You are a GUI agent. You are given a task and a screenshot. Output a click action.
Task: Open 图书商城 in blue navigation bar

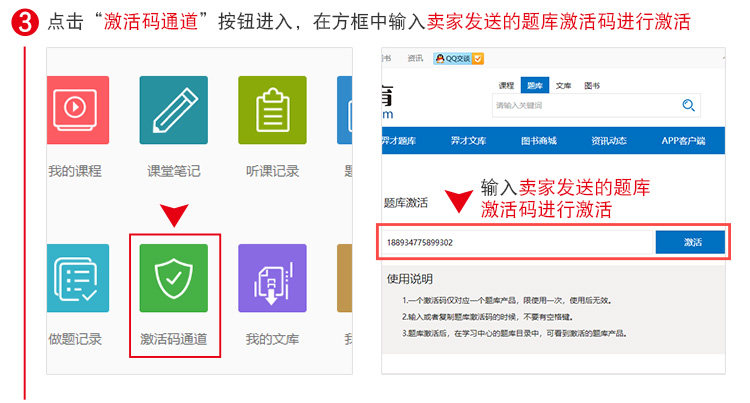click(x=539, y=141)
